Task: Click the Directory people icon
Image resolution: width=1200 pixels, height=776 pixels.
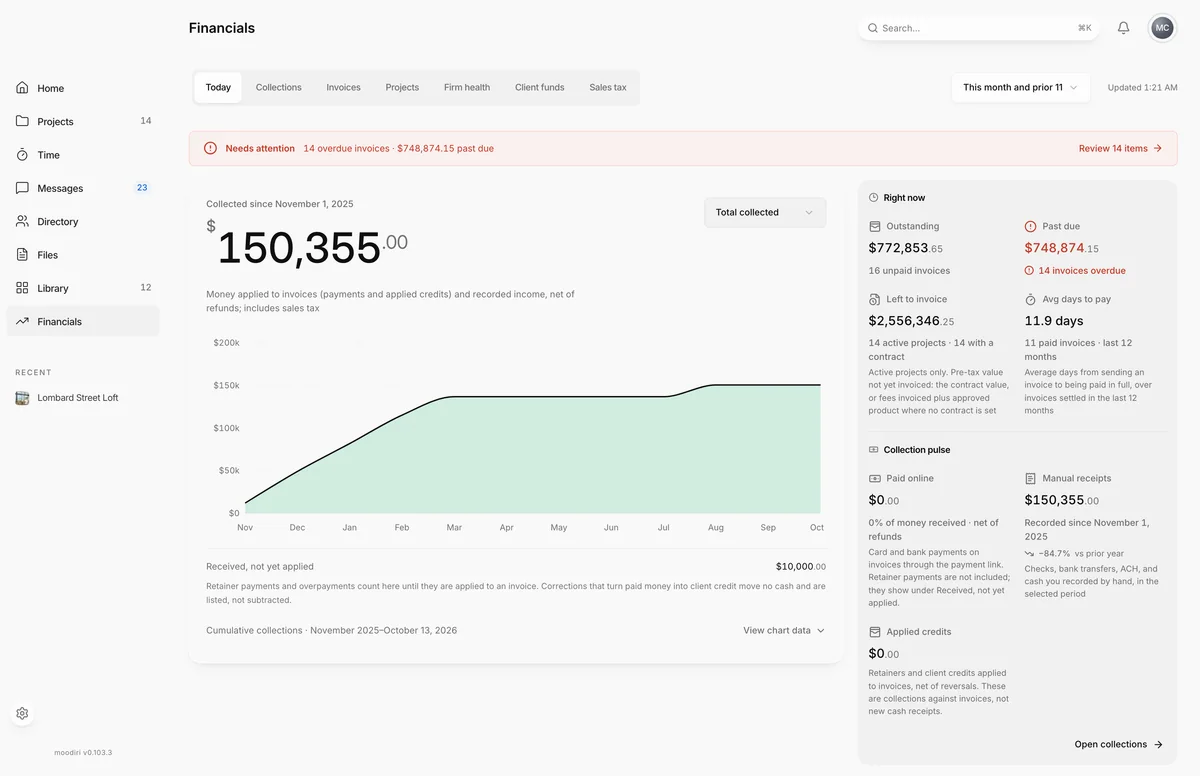Action: [x=22, y=221]
